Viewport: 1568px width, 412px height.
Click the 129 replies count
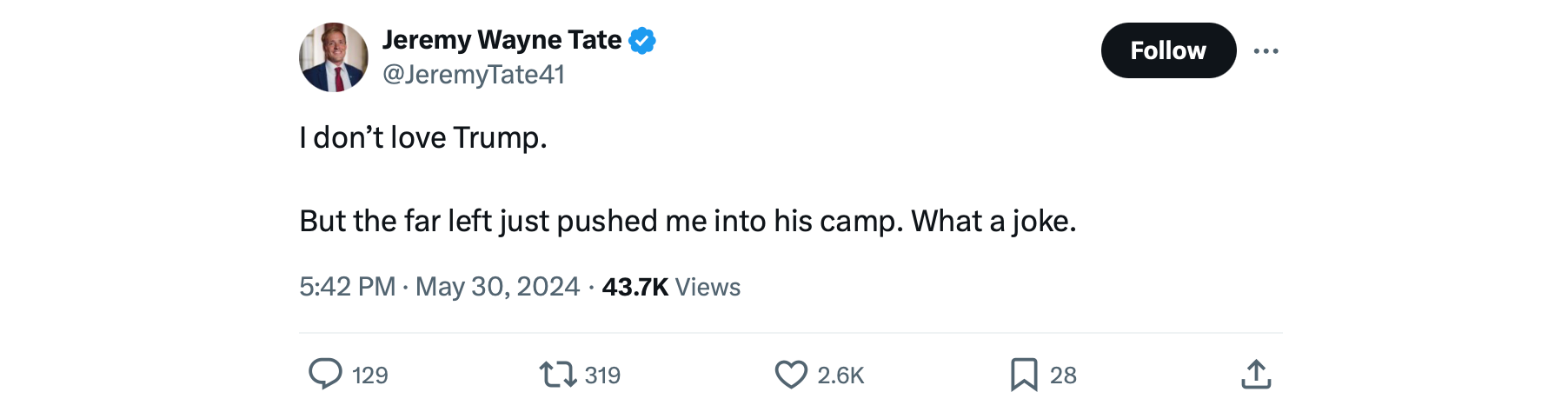click(x=370, y=375)
